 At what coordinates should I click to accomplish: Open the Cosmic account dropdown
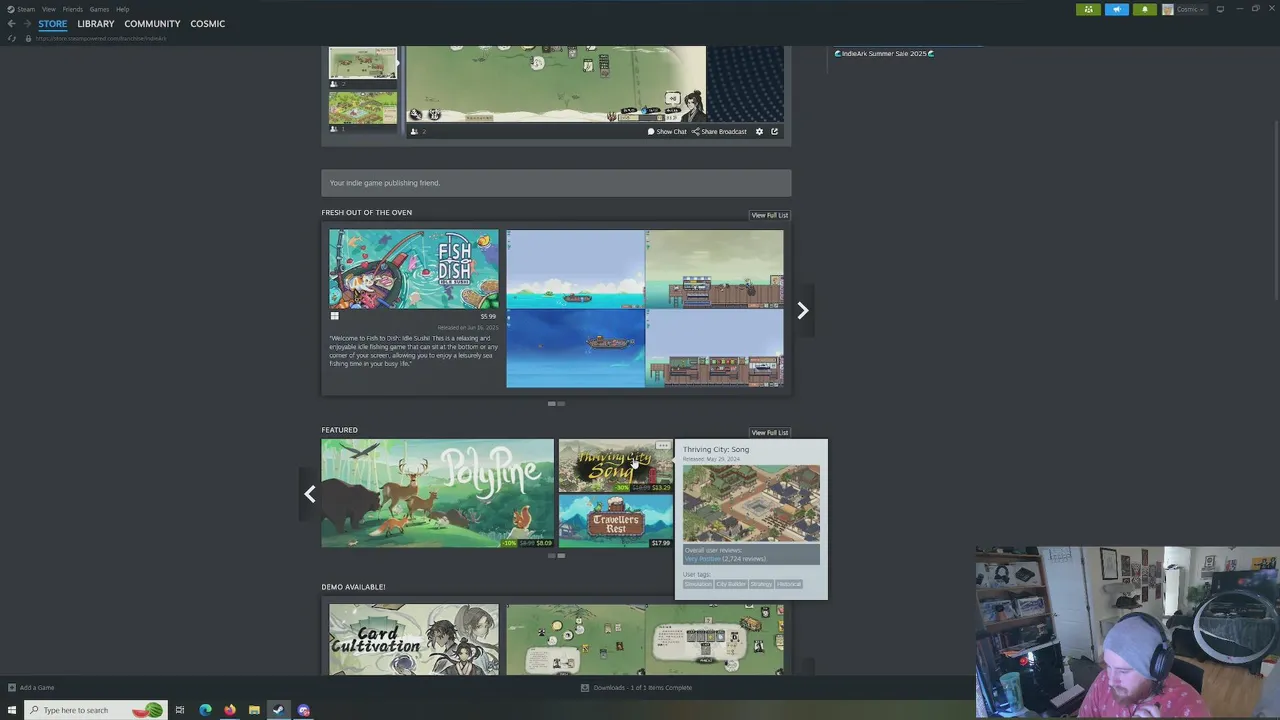pos(1190,9)
